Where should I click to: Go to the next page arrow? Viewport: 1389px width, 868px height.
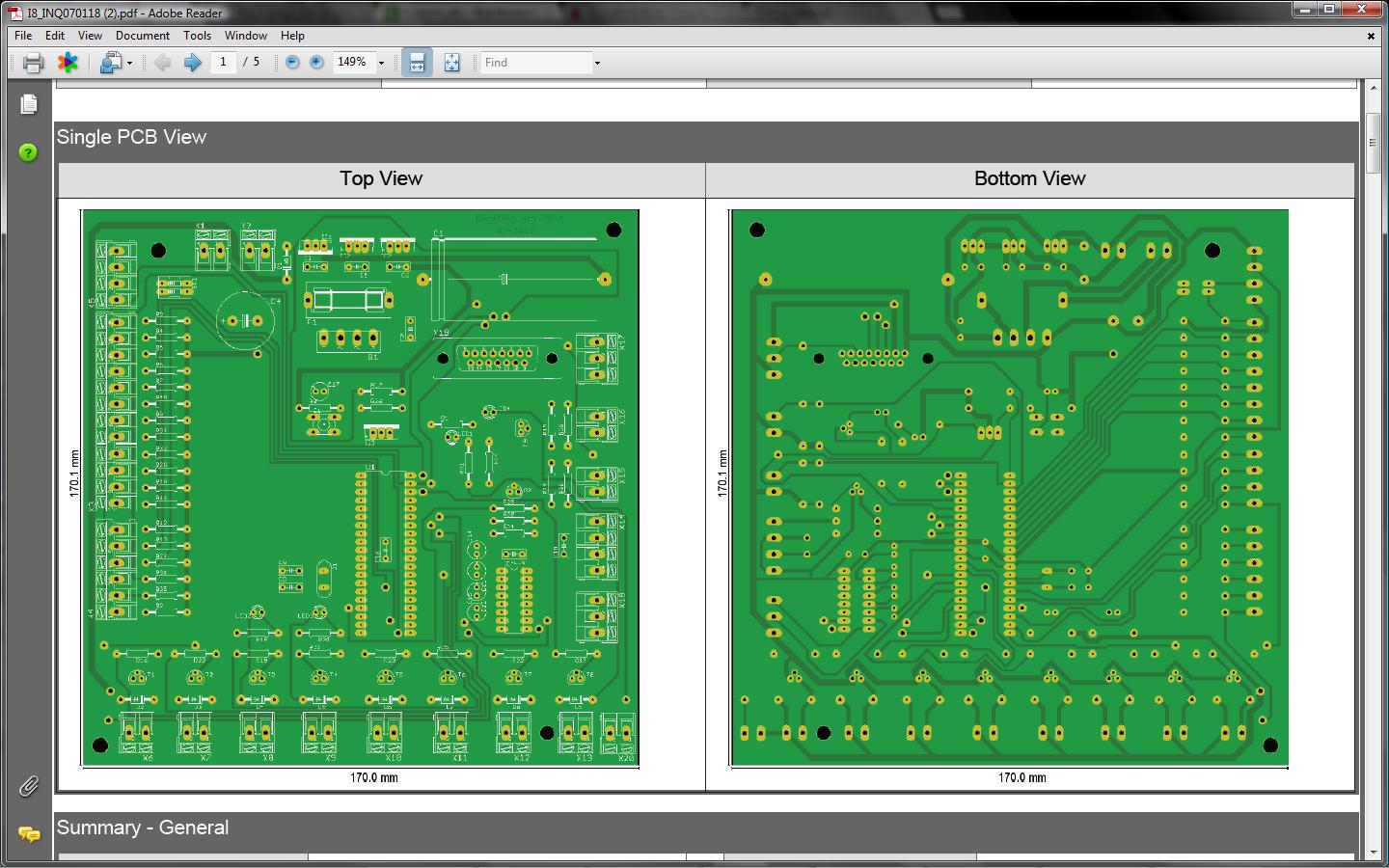click(192, 63)
